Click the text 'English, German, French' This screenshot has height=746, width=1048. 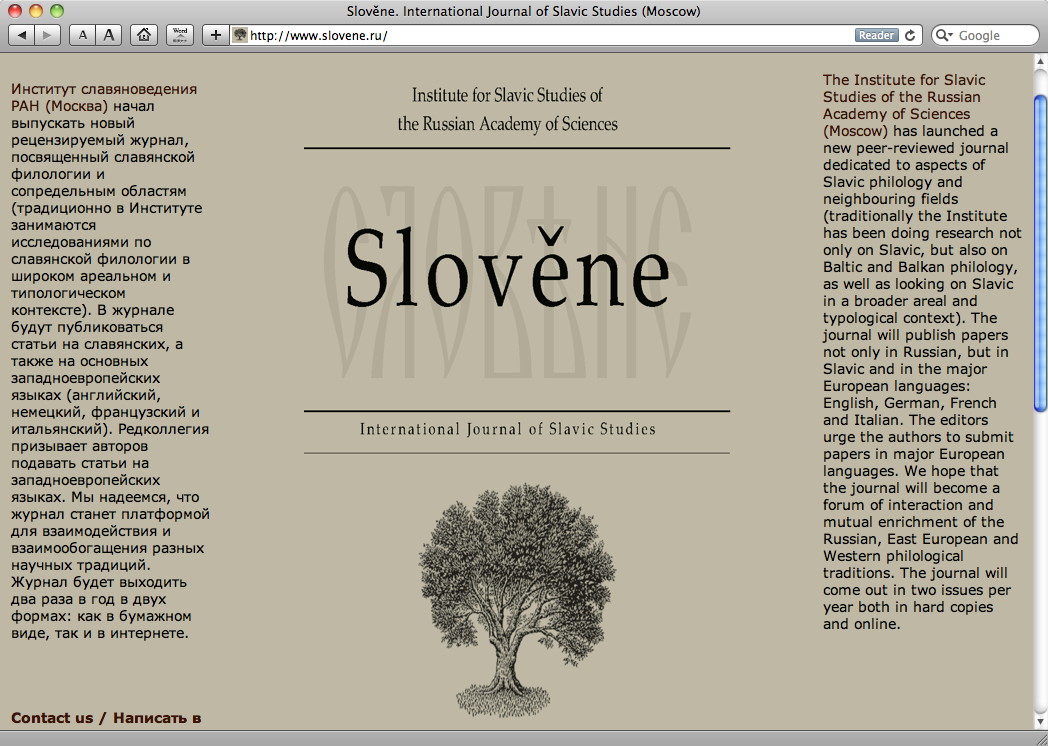pyautogui.click(x=910, y=403)
